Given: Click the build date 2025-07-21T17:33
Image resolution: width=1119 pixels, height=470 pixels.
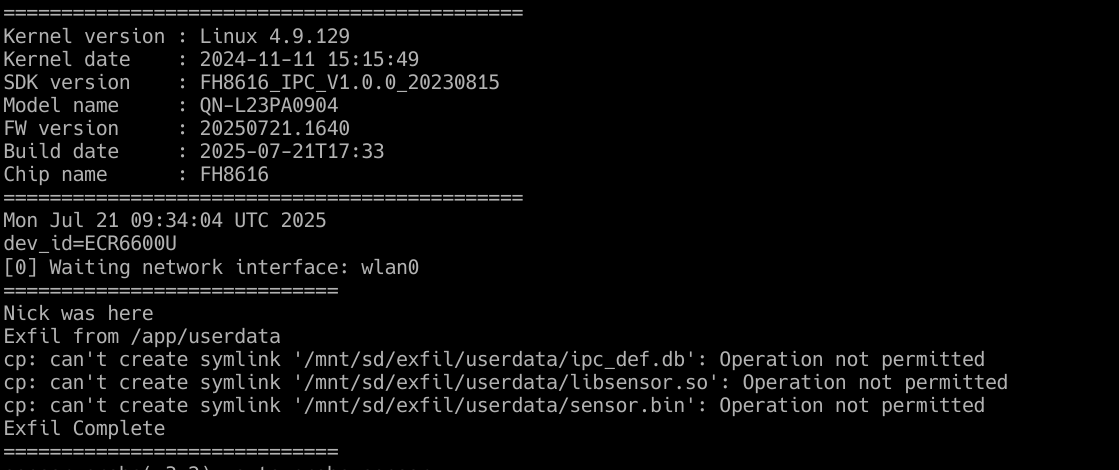Looking at the screenshot, I should pos(292,151).
